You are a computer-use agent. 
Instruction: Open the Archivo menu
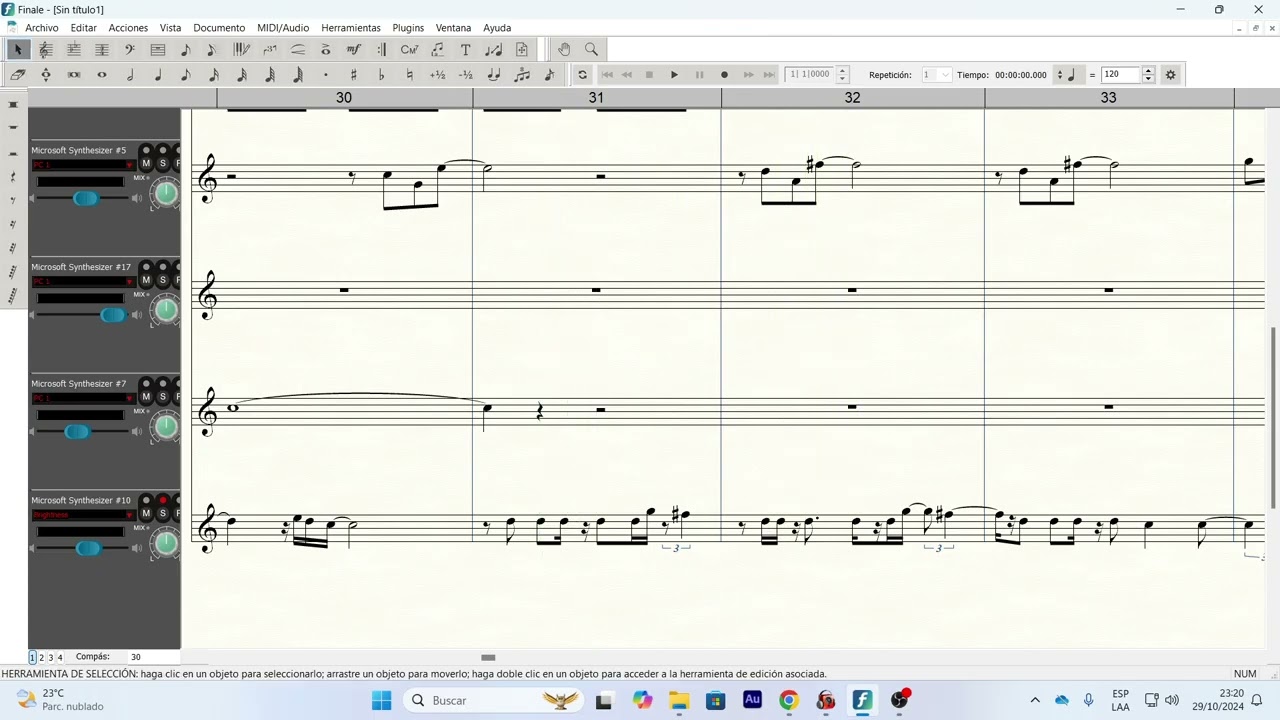pyautogui.click(x=42, y=28)
